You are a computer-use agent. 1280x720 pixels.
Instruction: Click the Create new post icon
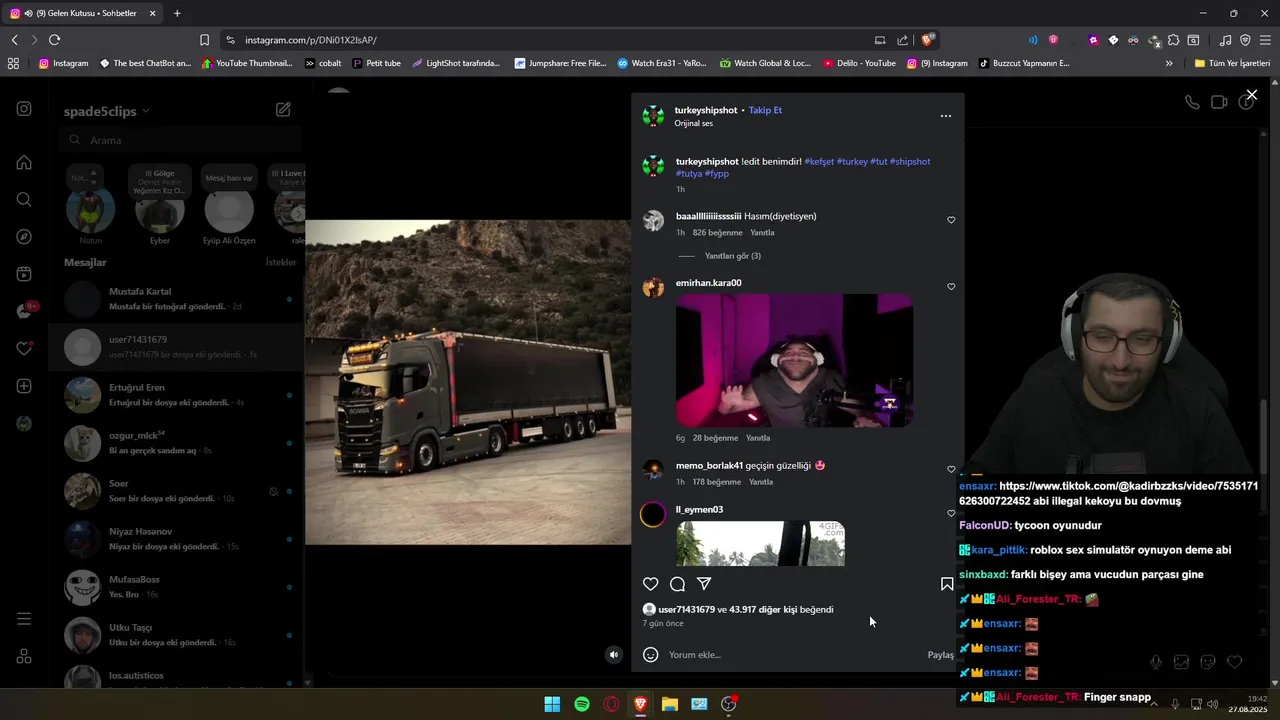24,386
